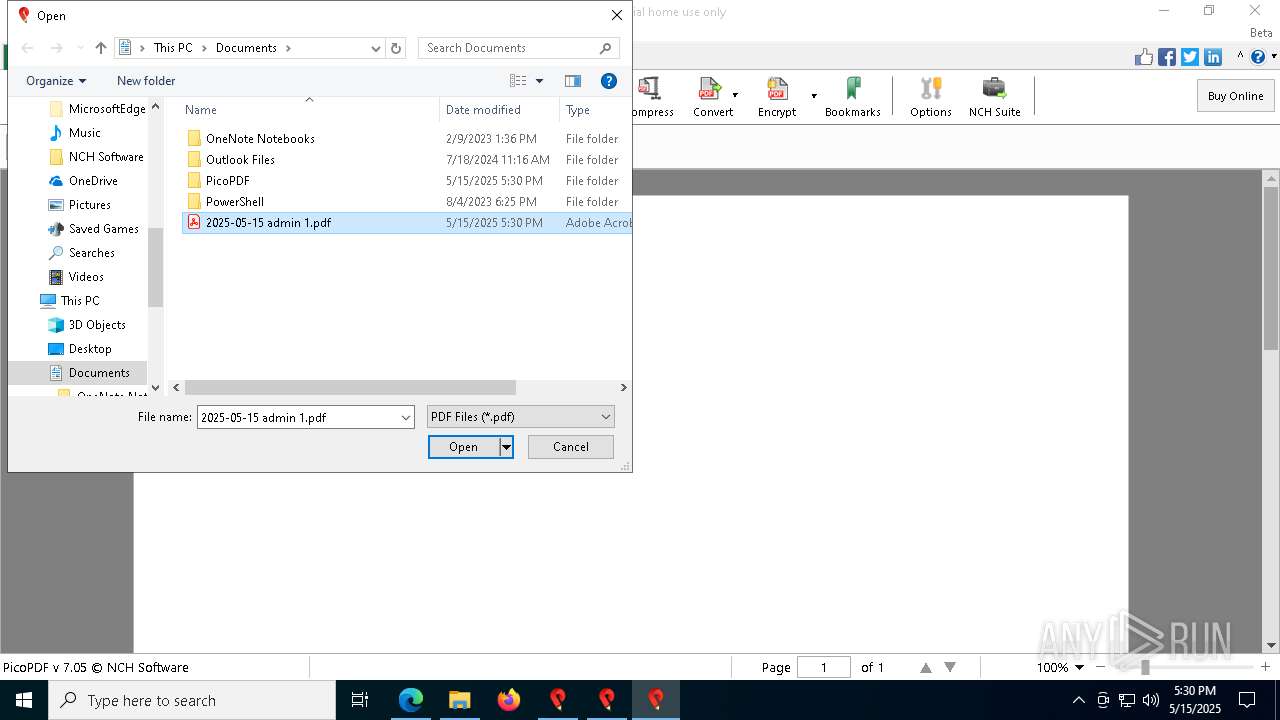1280x720 pixels.
Task: Click the horizontal scrollbar in file list
Action: 350,387
